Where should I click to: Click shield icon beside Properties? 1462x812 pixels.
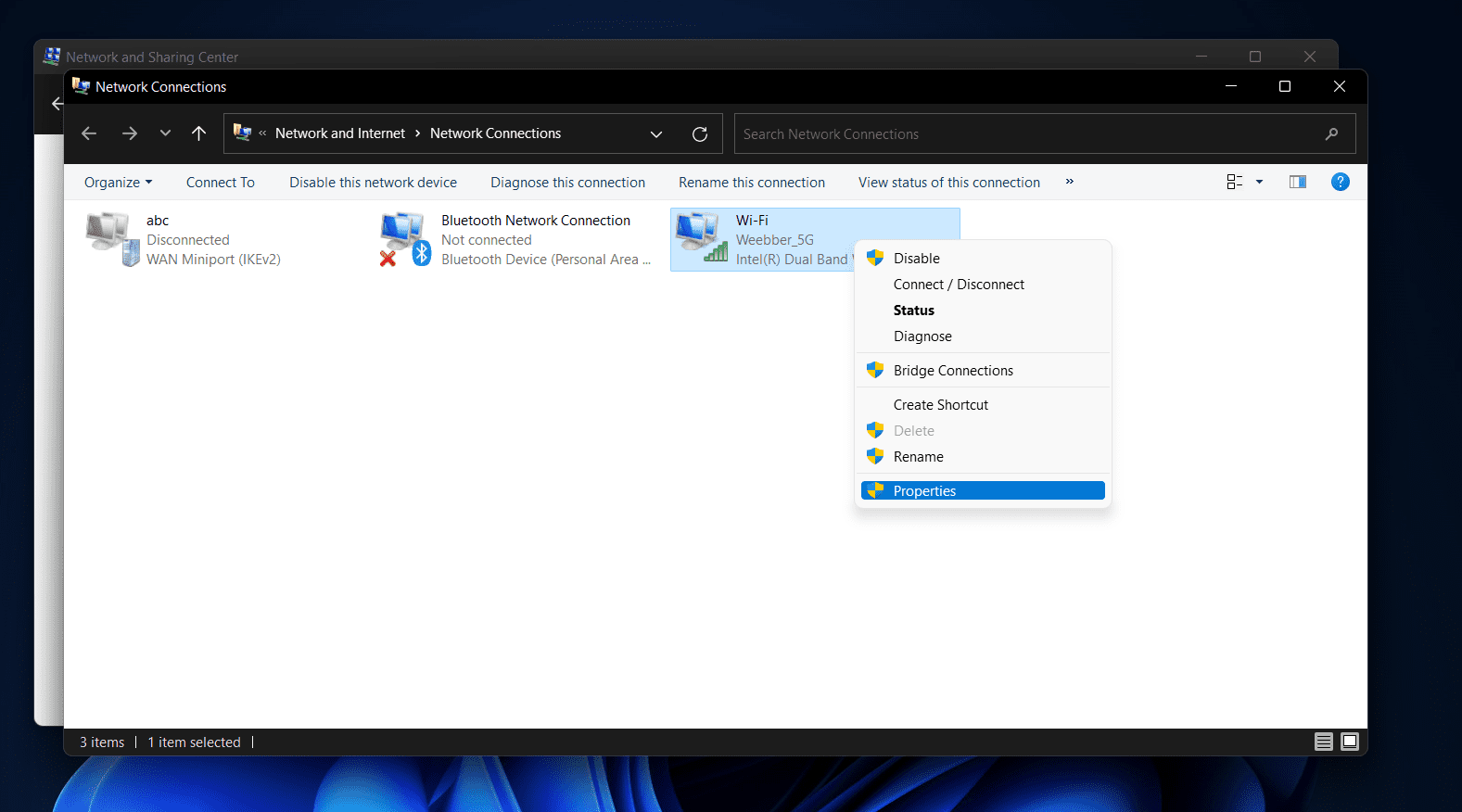pos(875,490)
